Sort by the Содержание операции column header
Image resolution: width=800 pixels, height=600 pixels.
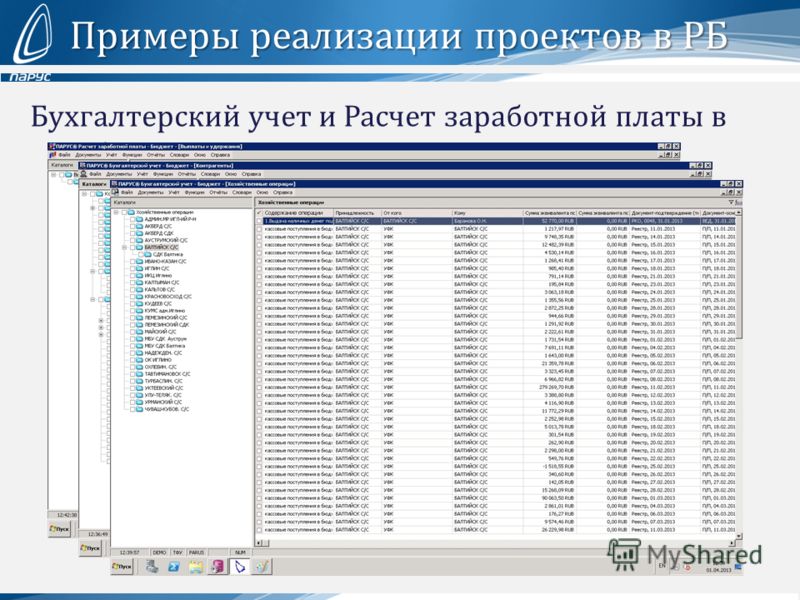[298, 213]
